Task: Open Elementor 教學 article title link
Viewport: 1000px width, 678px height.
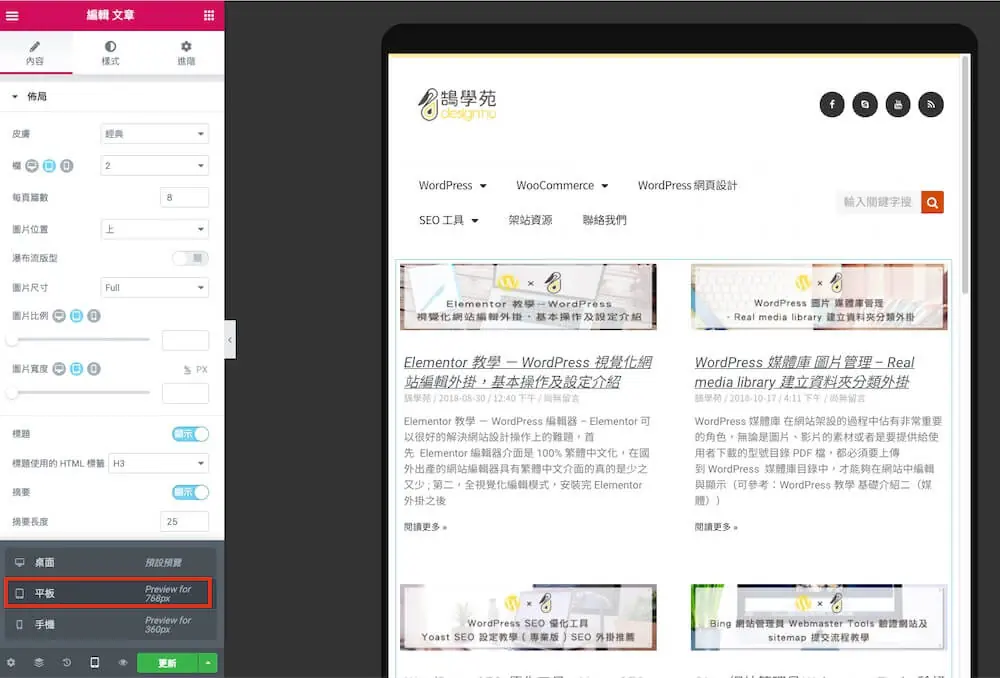Action: tap(528, 372)
